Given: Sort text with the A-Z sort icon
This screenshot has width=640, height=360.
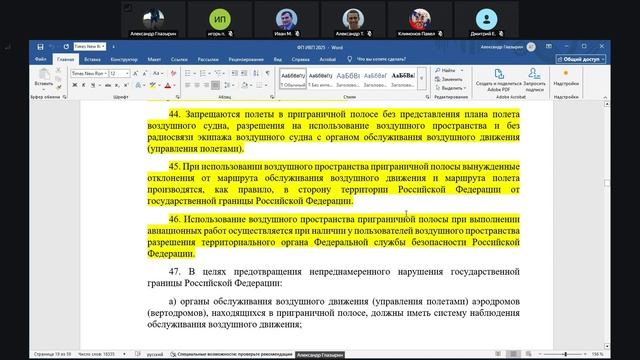Looking at the screenshot, I should [256, 73].
